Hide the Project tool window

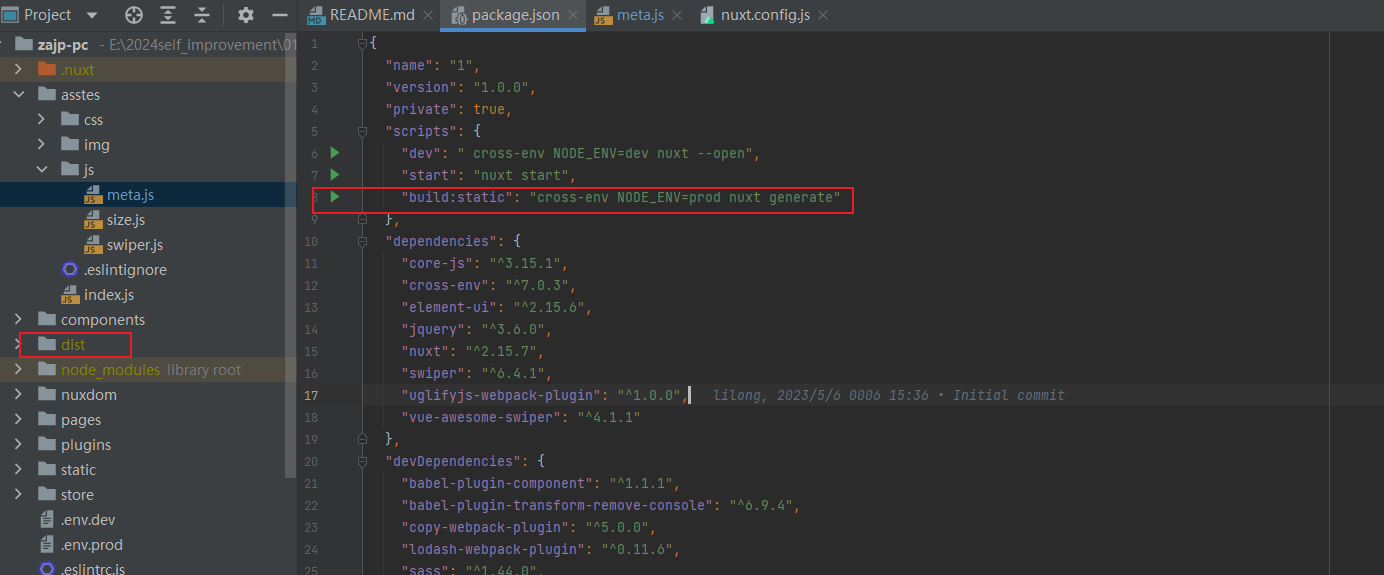click(x=279, y=15)
